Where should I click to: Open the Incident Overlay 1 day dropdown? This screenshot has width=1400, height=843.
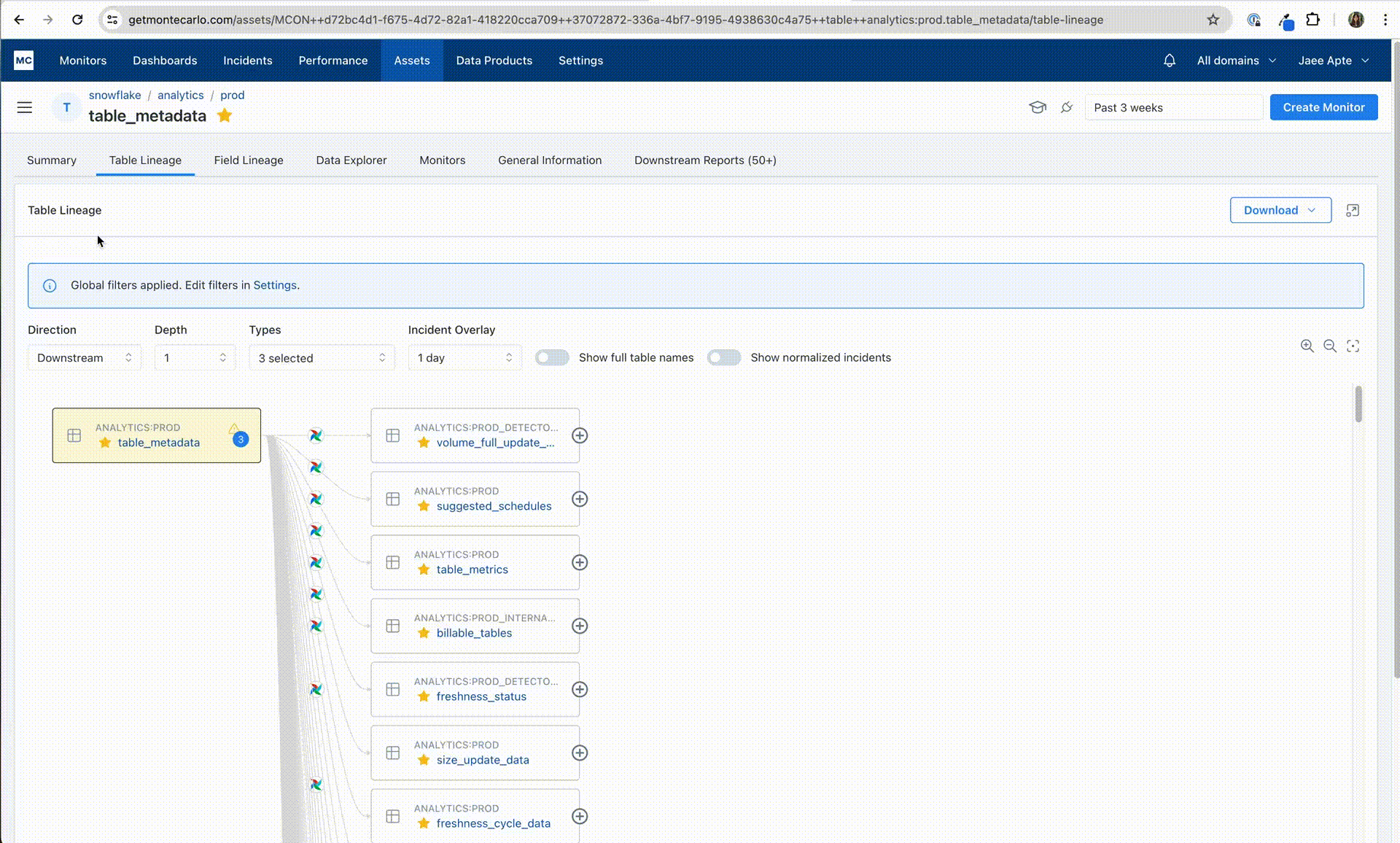click(x=464, y=357)
